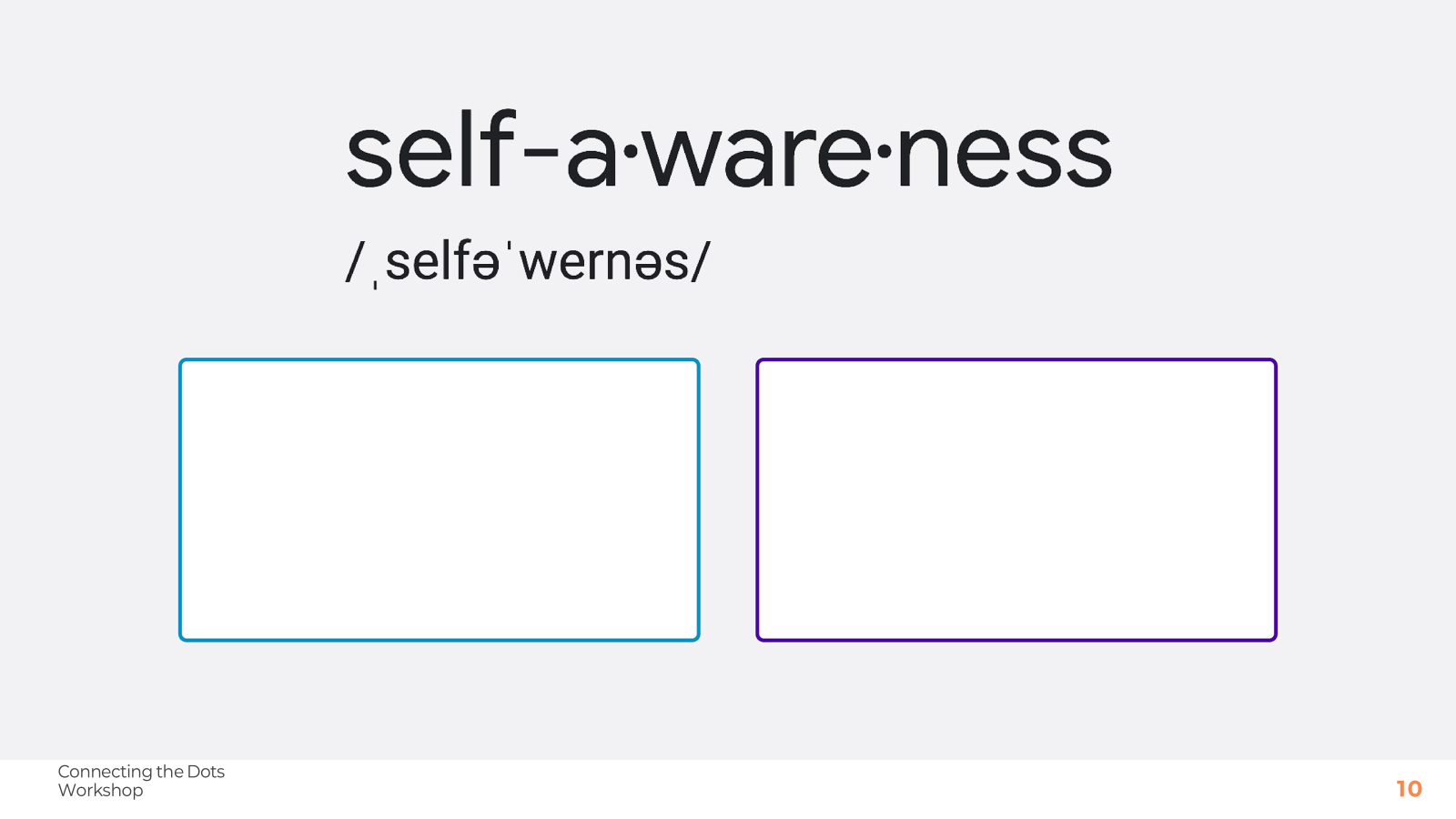1456x819 pixels.
Task: Click the primary stress mark before "wer"
Action: pyautogui.click(x=510, y=248)
